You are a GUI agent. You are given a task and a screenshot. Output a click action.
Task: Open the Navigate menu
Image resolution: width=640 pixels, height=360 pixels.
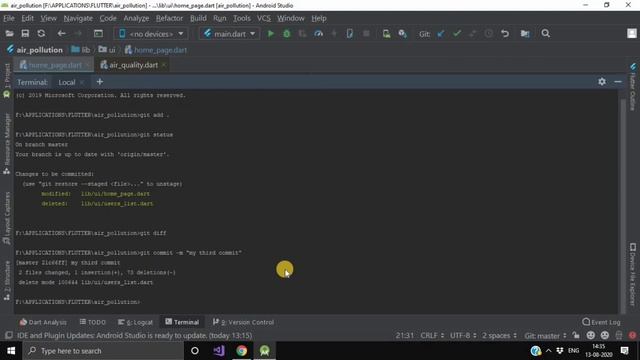tap(78, 18)
